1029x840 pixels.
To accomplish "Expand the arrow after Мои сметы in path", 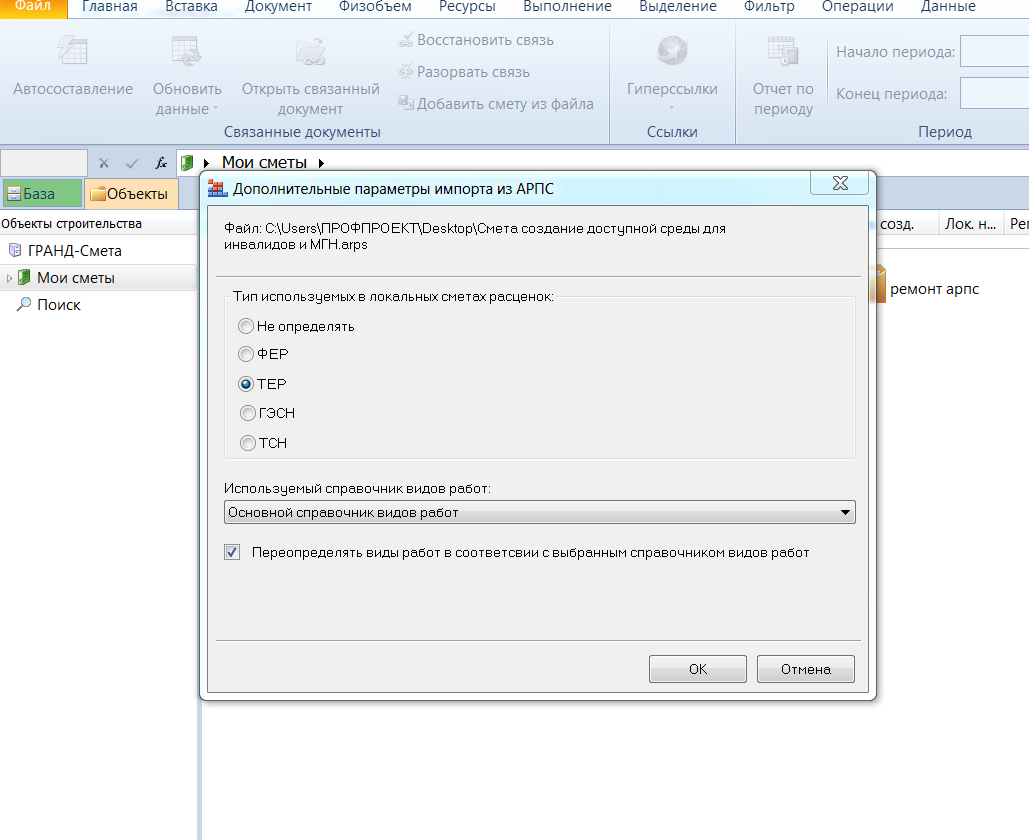I will (322, 163).
